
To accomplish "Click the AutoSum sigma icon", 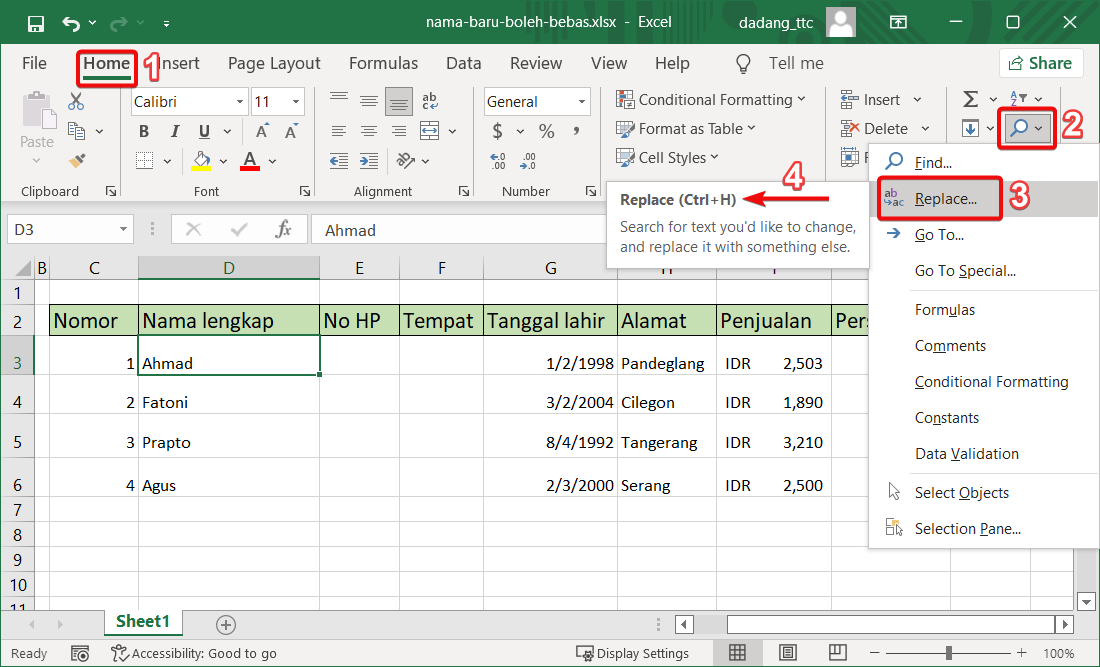I will (x=972, y=99).
